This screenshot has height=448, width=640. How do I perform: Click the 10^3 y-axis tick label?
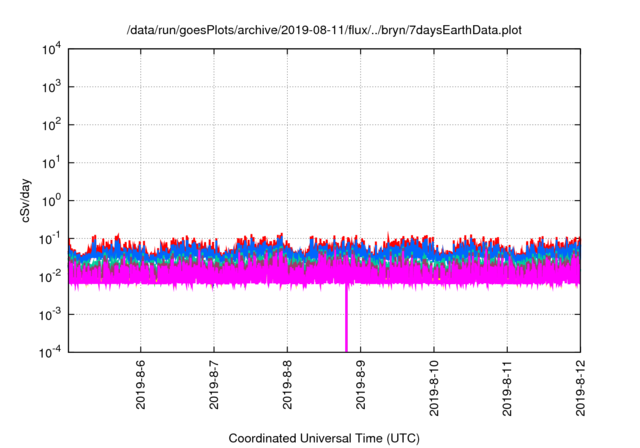[52, 87]
